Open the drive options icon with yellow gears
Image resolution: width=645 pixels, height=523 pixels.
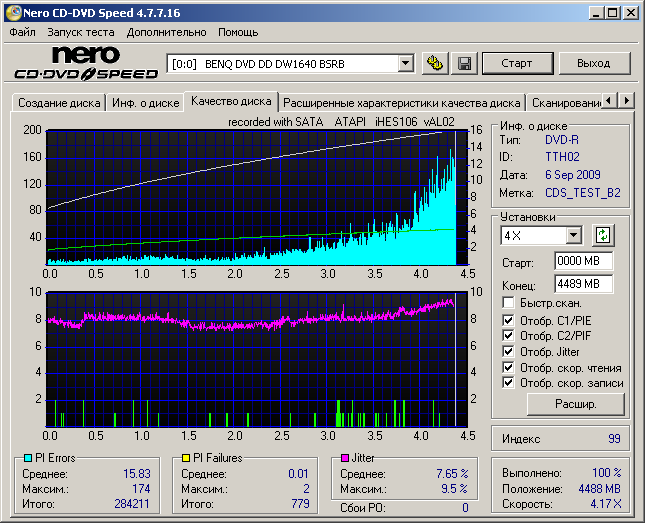(435, 63)
